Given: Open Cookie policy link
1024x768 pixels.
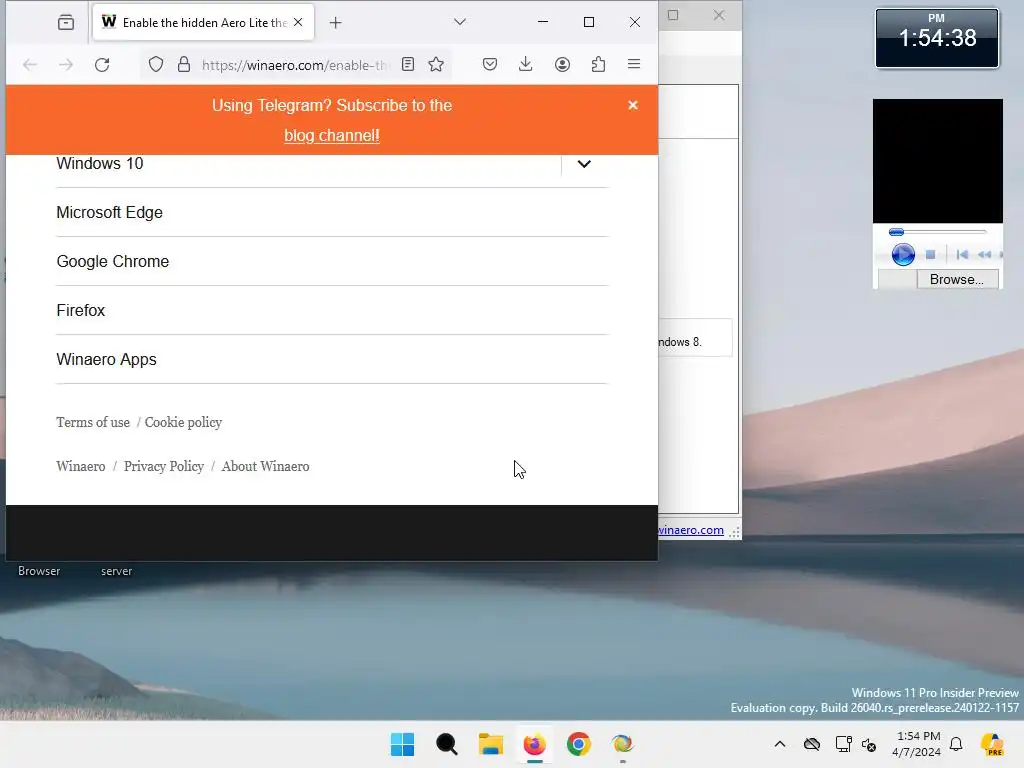Looking at the screenshot, I should 184,422.
